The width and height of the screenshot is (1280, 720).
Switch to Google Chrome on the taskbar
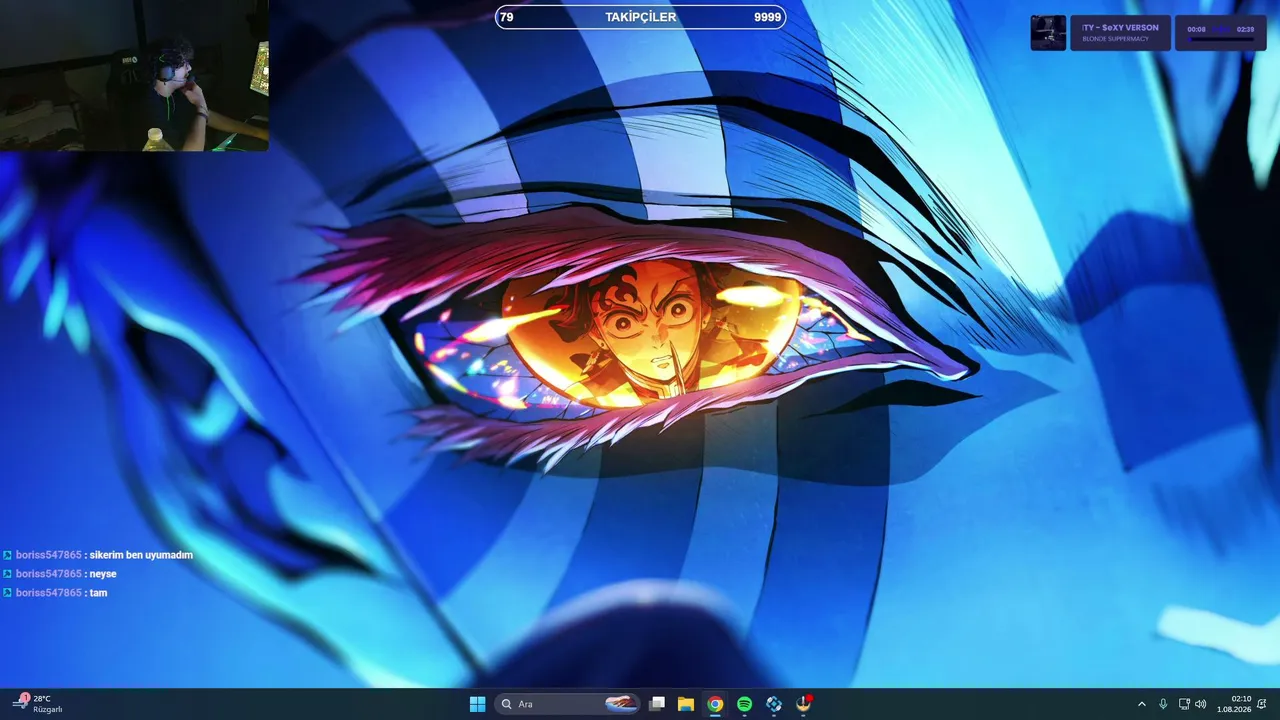pyautogui.click(x=715, y=704)
